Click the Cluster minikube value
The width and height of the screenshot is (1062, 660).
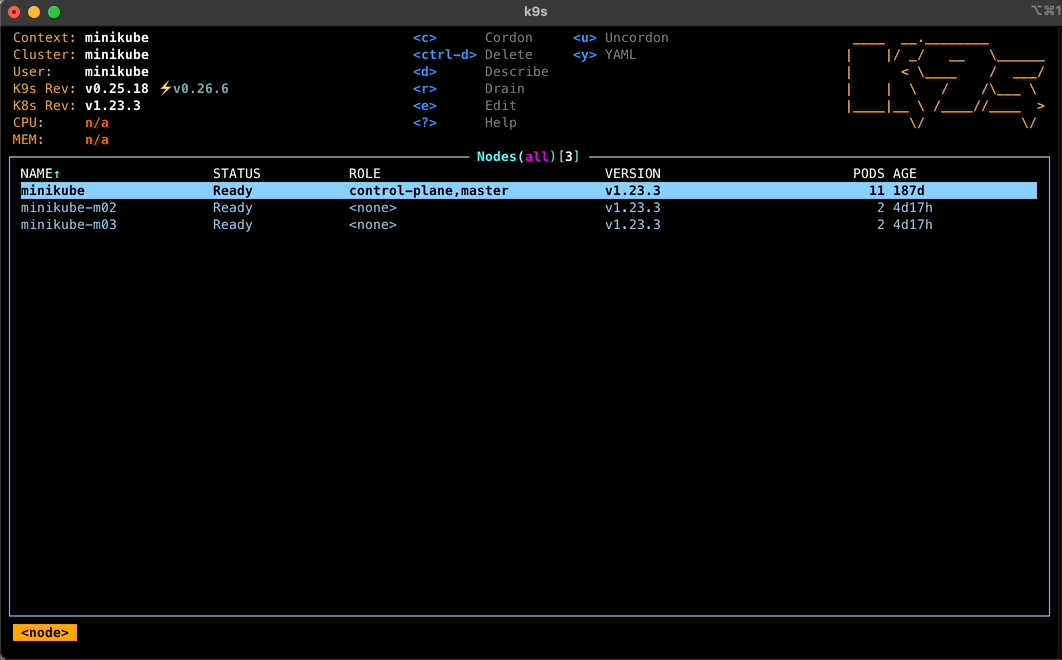pos(116,54)
